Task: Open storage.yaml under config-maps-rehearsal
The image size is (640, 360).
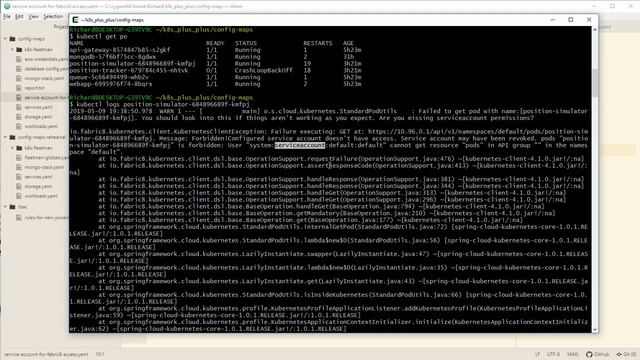Action: (x=38, y=187)
